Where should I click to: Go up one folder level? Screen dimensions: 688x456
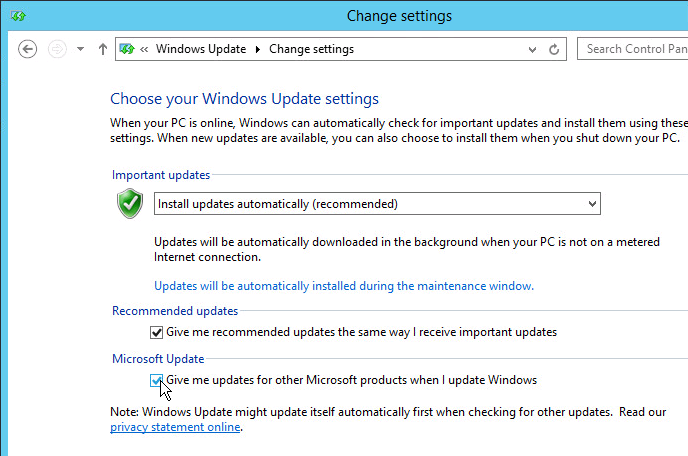click(x=103, y=49)
